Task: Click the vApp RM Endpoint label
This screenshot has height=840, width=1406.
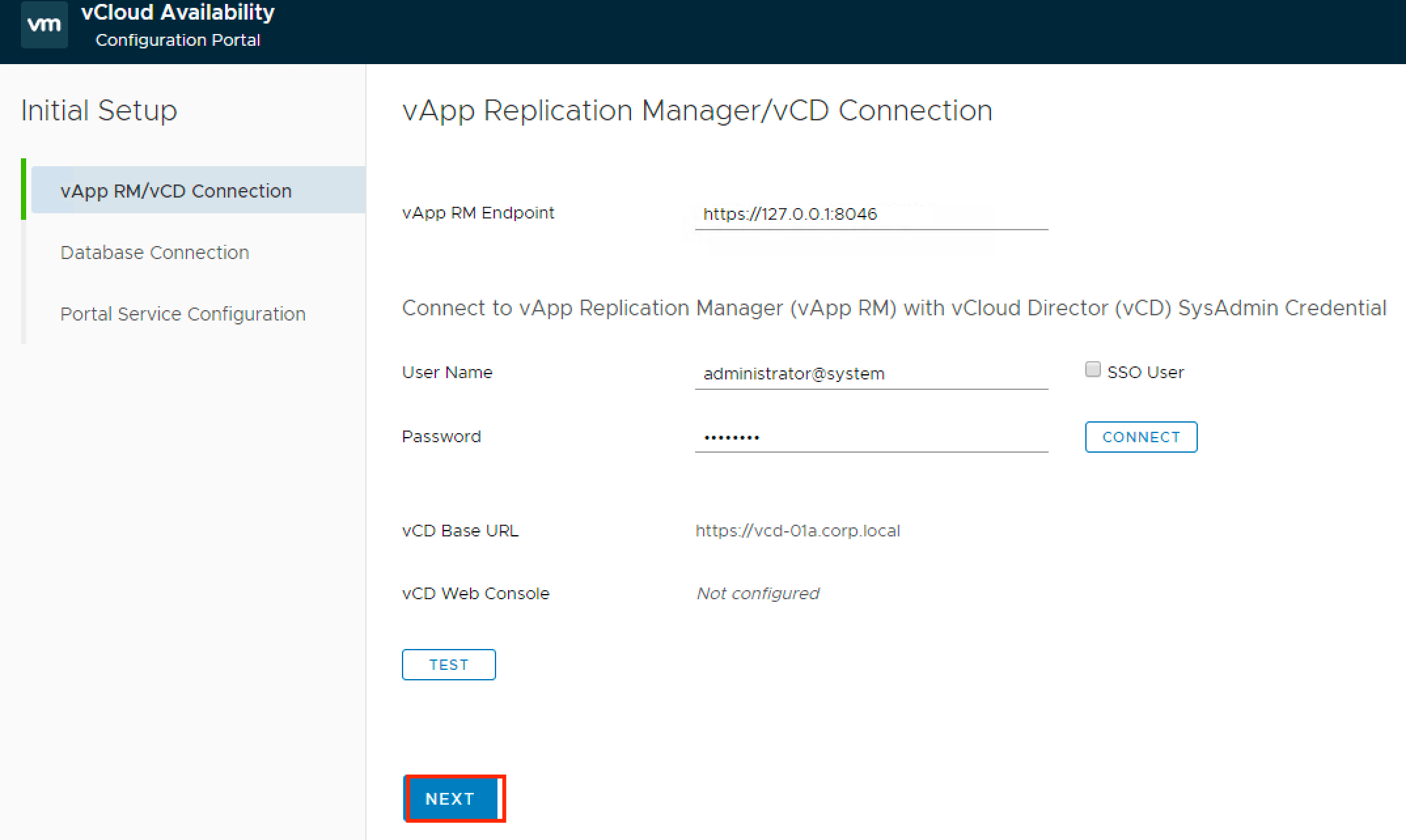Action: [478, 213]
